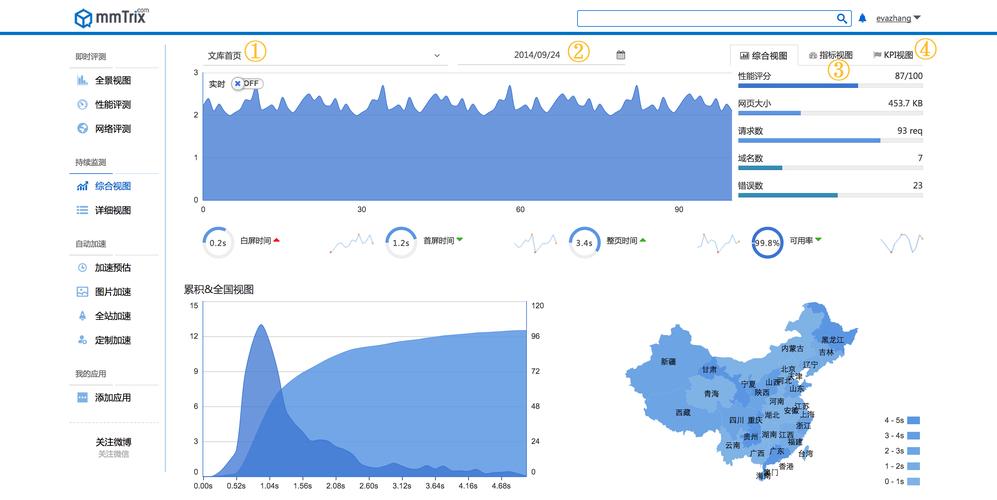The image size is (997, 500).
Task: Open 网络评测 in the sidebar
Action: (x=112, y=128)
